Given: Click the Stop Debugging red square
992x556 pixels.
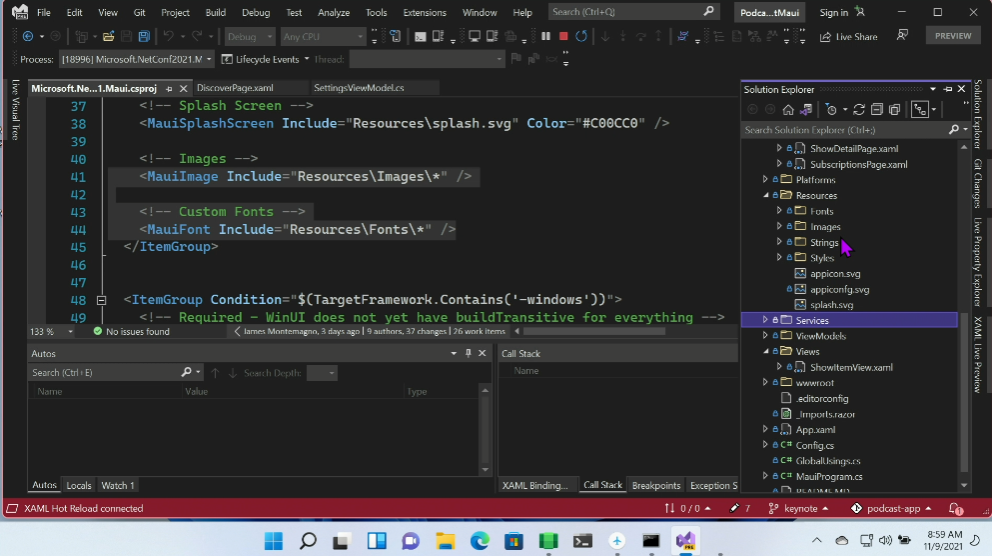Looking at the screenshot, I should click(563, 37).
